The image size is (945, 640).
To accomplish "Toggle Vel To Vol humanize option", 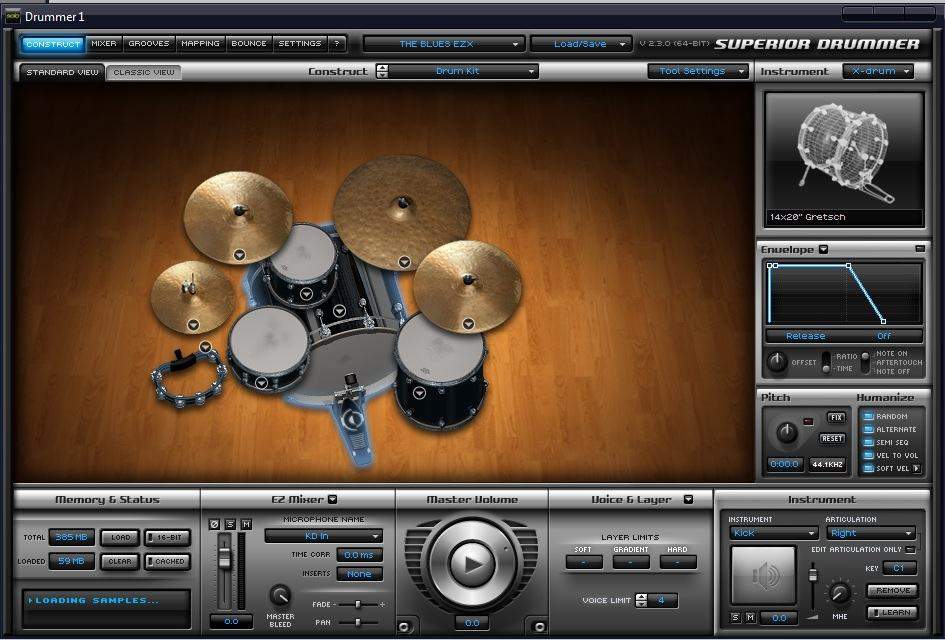I will [x=868, y=456].
